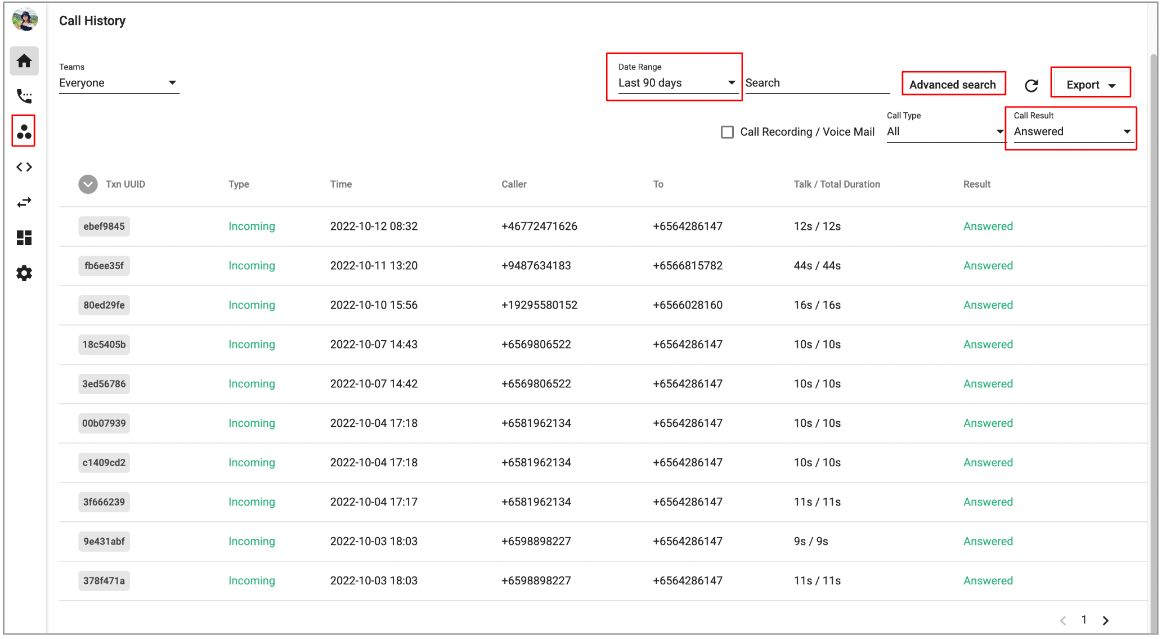Open the call history phone icon

pyautogui.click(x=24, y=97)
